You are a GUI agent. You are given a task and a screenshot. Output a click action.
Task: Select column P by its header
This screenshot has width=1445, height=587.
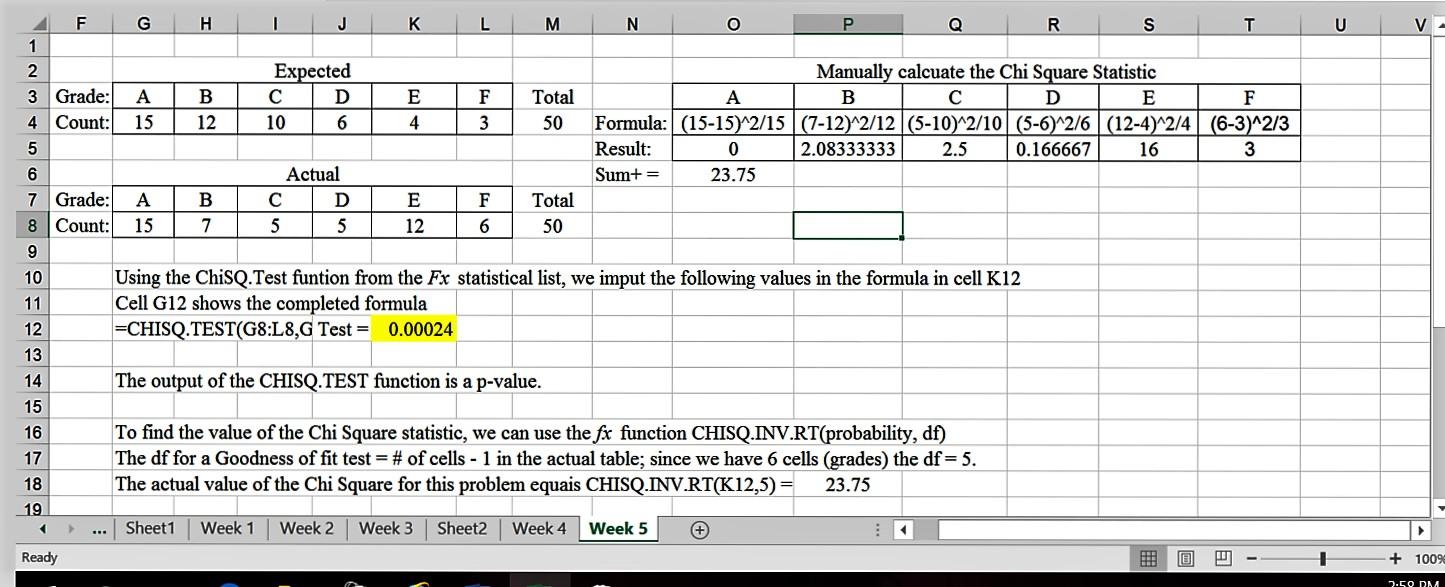[847, 22]
